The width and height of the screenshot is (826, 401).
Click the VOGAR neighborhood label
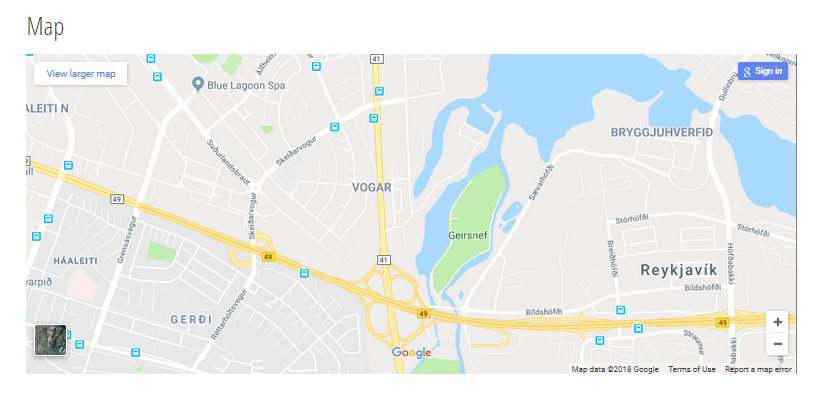372,187
